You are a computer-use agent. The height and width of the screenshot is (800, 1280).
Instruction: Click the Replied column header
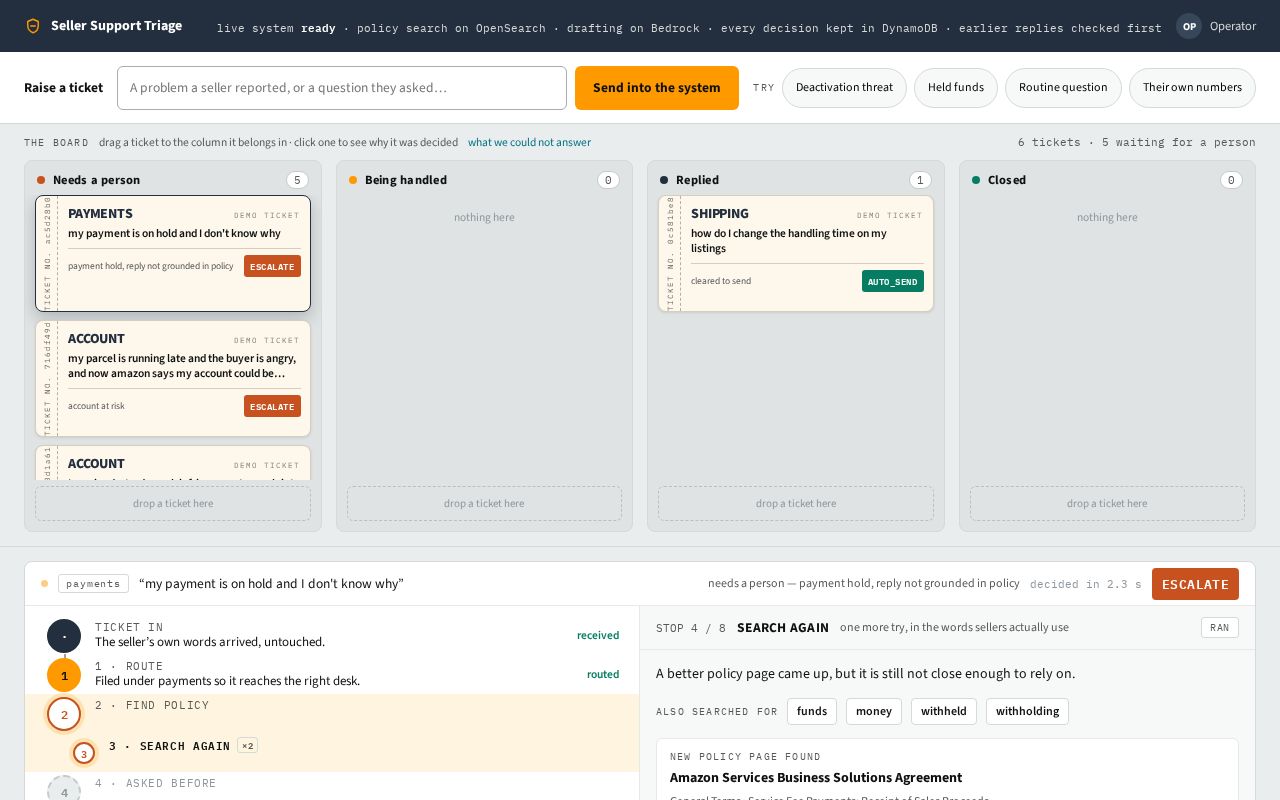(x=796, y=180)
